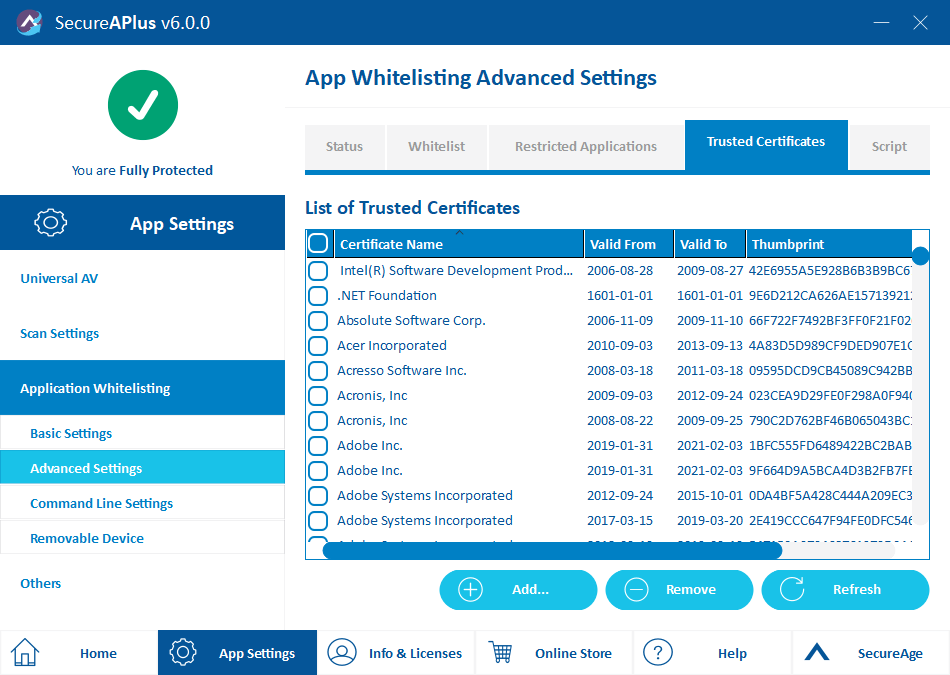This screenshot has height=675, width=950.
Task: Check the Acronis, Inc 2009-09-03 checkbox
Action: (x=318, y=396)
